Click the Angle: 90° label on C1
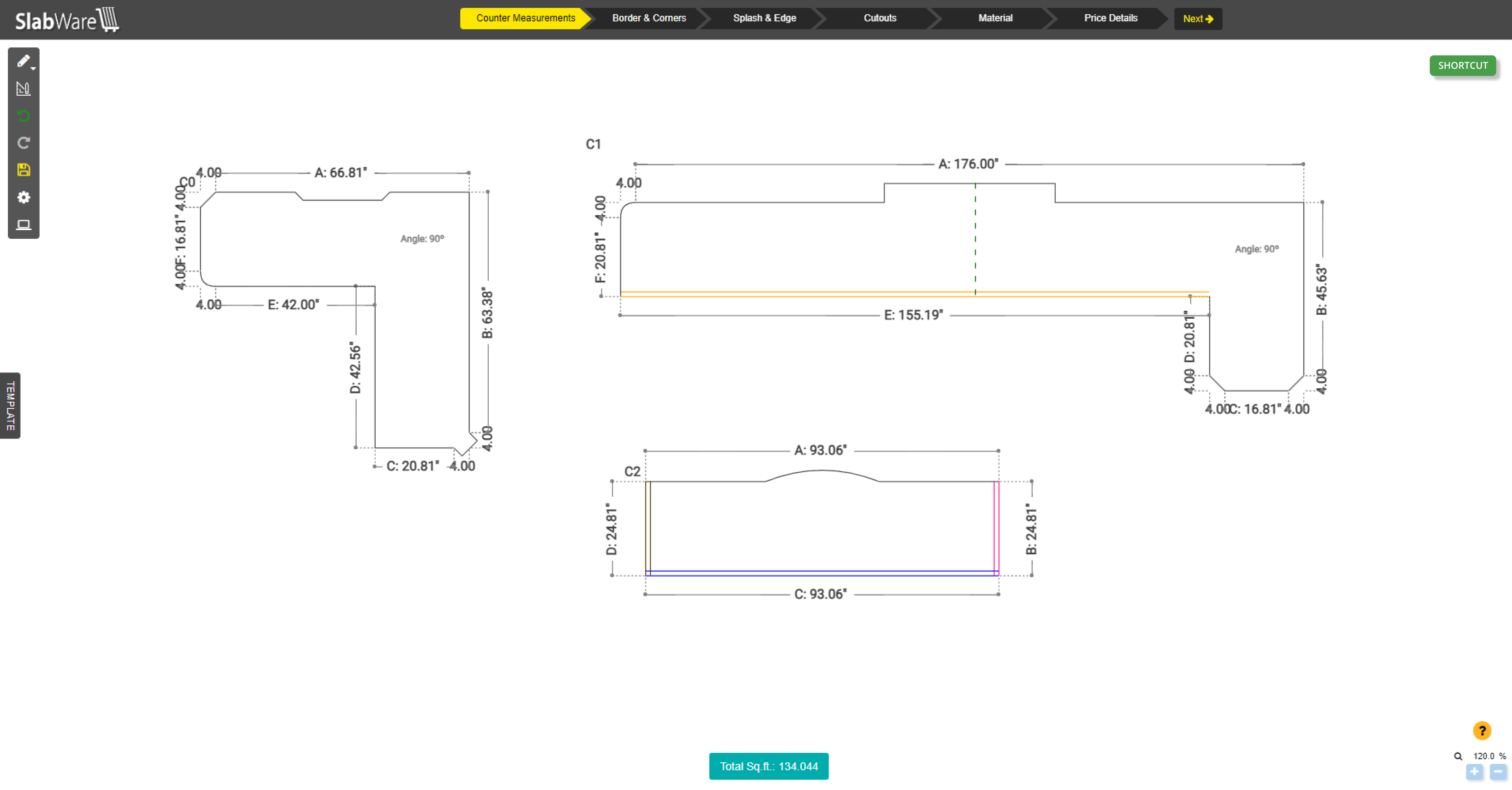The height and width of the screenshot is (790, 1512). pyautogui.click(x=1257, y=249)
